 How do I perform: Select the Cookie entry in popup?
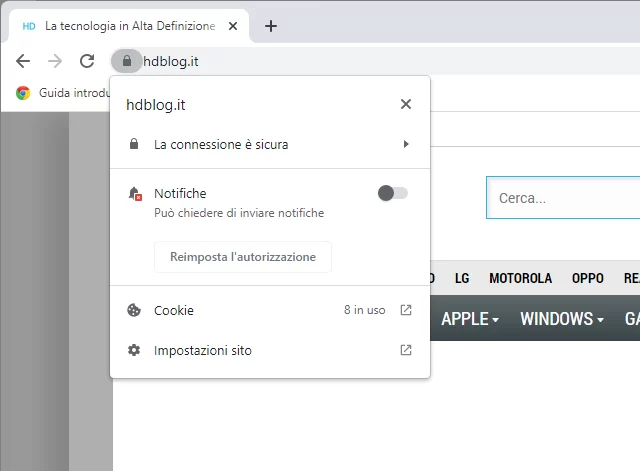[x=174, y=310]
